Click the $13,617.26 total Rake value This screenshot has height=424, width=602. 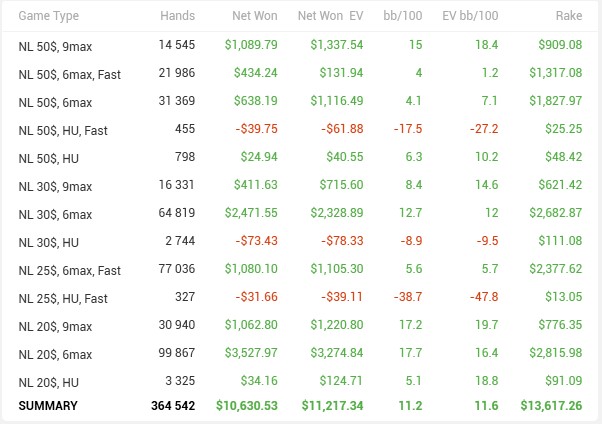tap(551, 406)
